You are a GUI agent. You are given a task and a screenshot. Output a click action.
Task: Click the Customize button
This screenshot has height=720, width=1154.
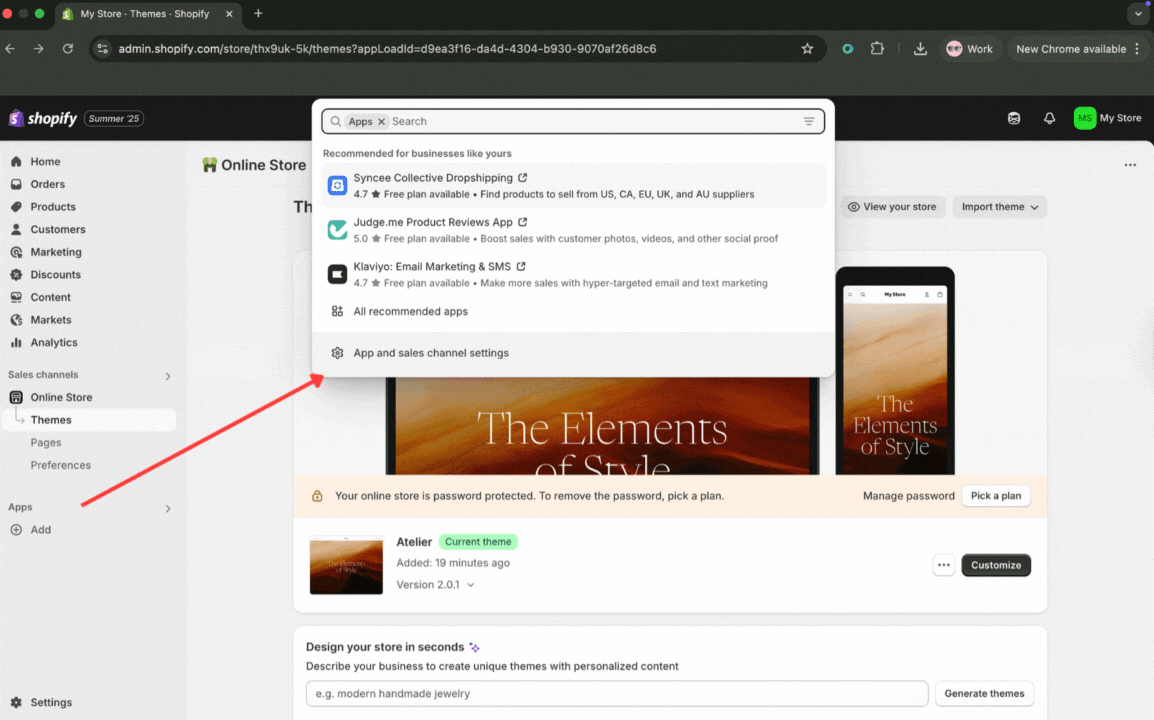pos(996,565)
